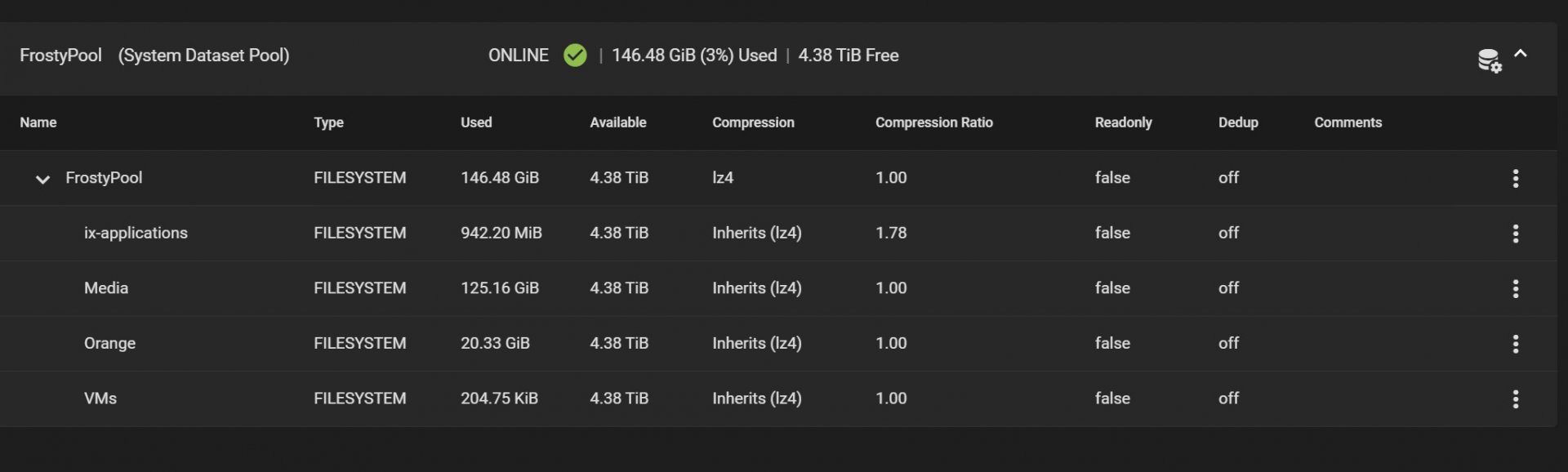Screen dimensions: 1568x472
Task: Click the Available column header
Action: click(x=617, y=122)
